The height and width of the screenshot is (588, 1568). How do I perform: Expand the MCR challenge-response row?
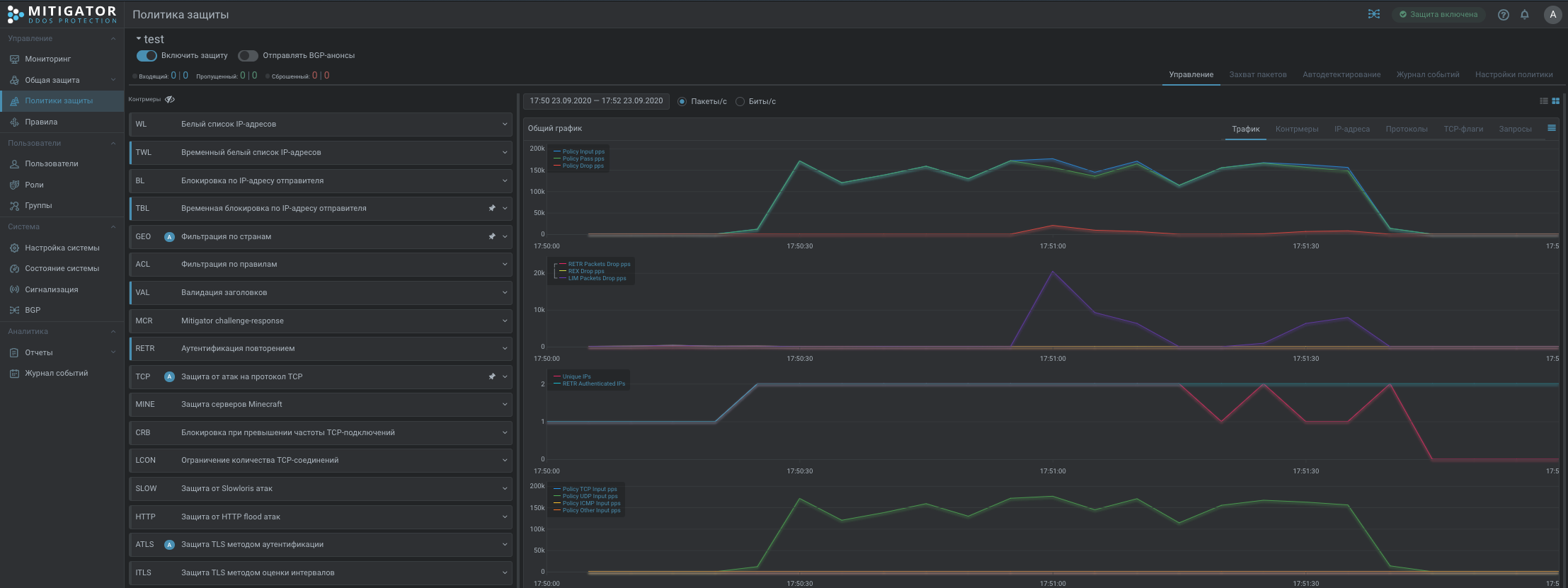(x=504, y=321)
